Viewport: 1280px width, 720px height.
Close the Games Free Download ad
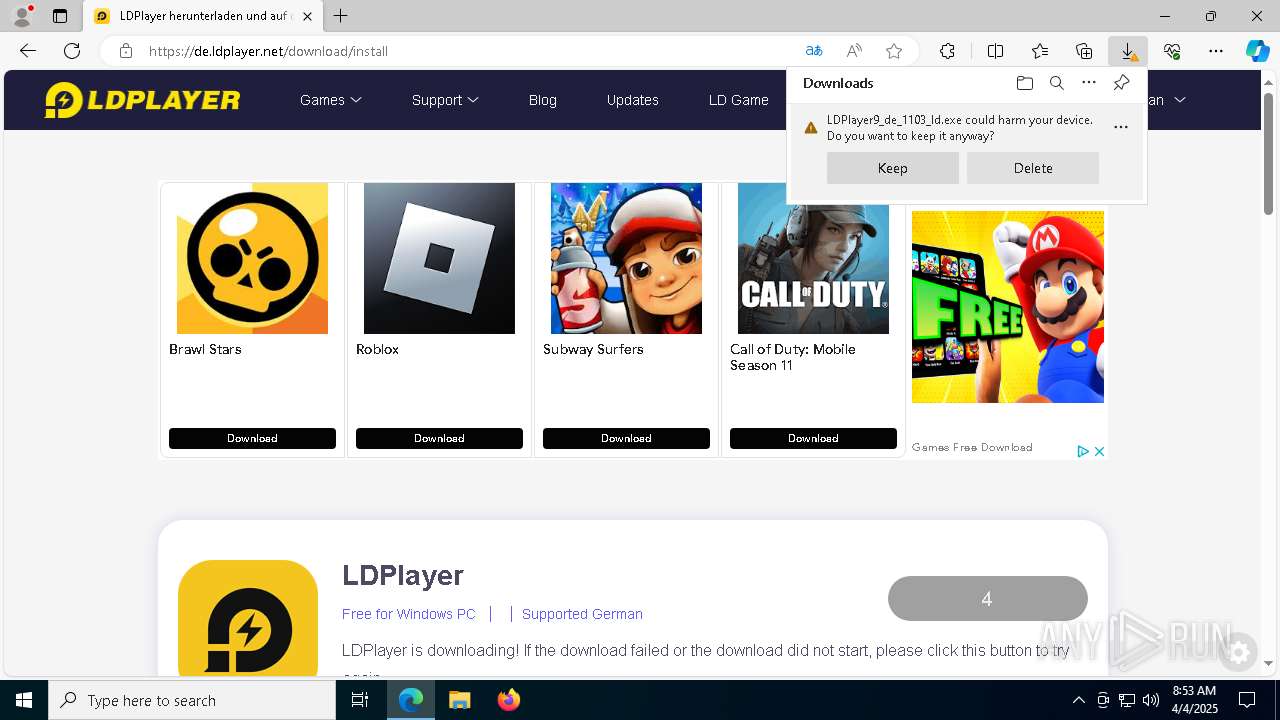tap(1099, 451)
